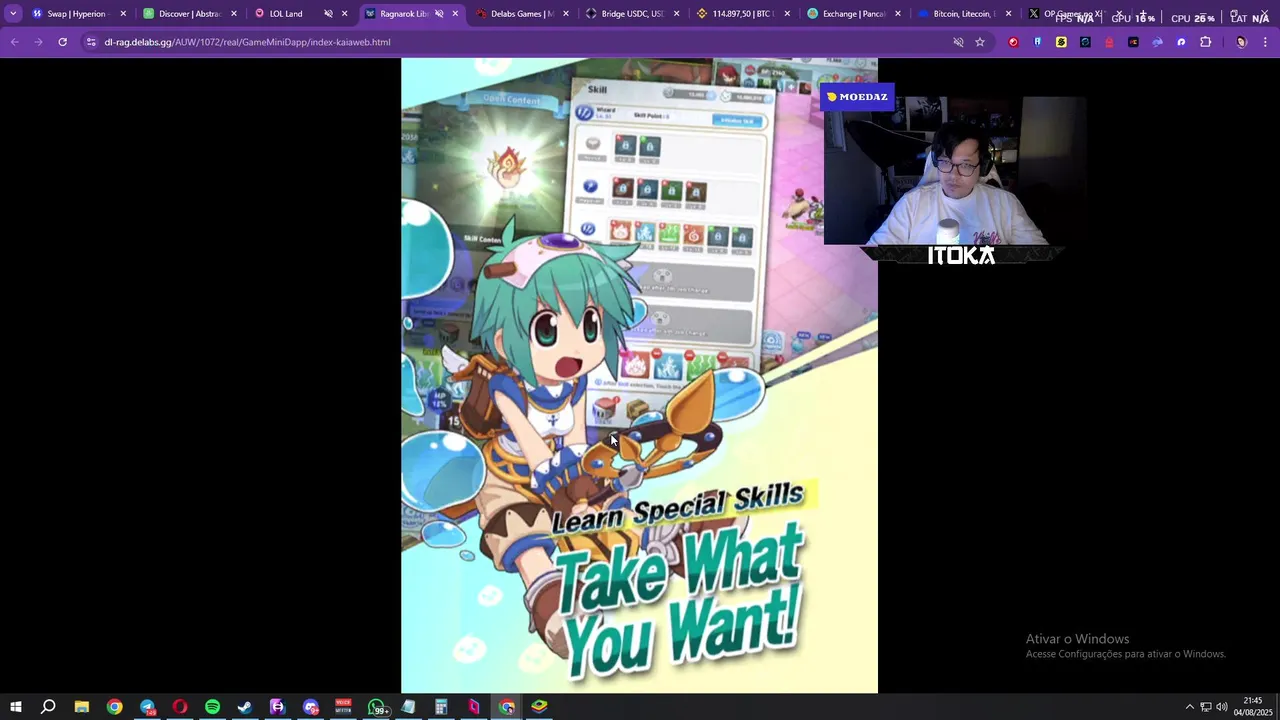Image resolution: width=1280 pixels, height=720 pixels.
Task: Open File Explorer from taskbar
Action: pos(82,707)
